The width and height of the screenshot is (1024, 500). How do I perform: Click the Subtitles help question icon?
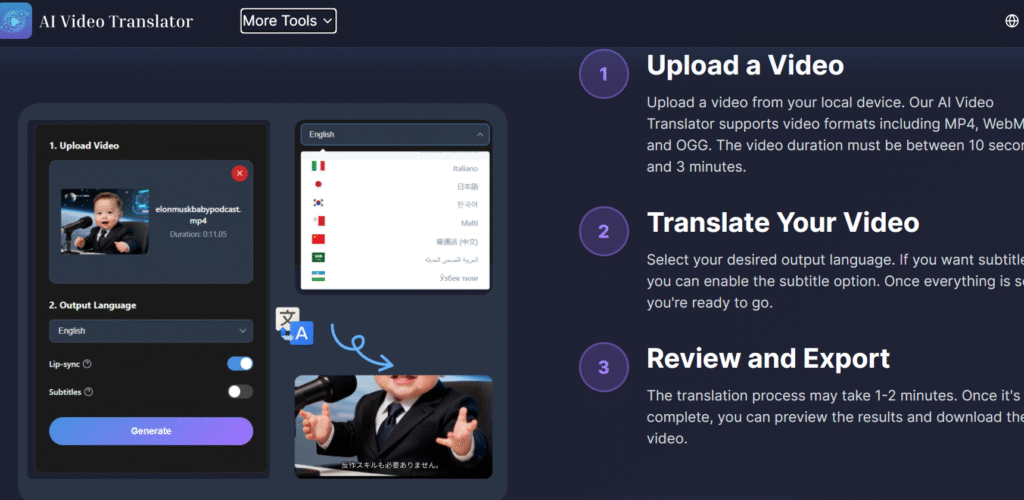tap(89, 392)
